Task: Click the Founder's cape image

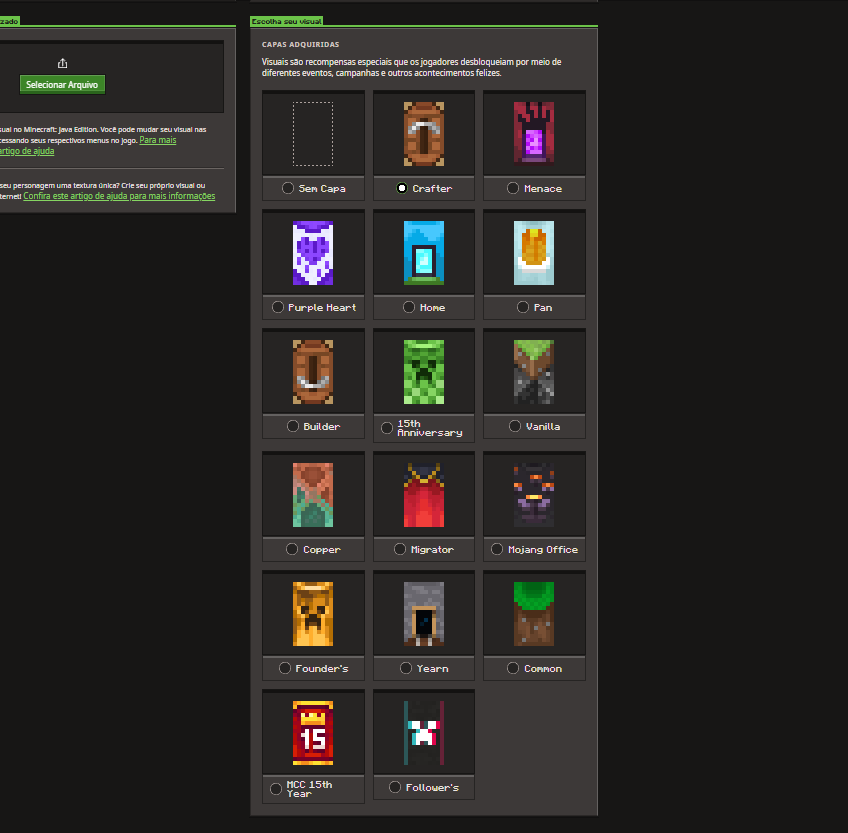Action: coord(313,614)
